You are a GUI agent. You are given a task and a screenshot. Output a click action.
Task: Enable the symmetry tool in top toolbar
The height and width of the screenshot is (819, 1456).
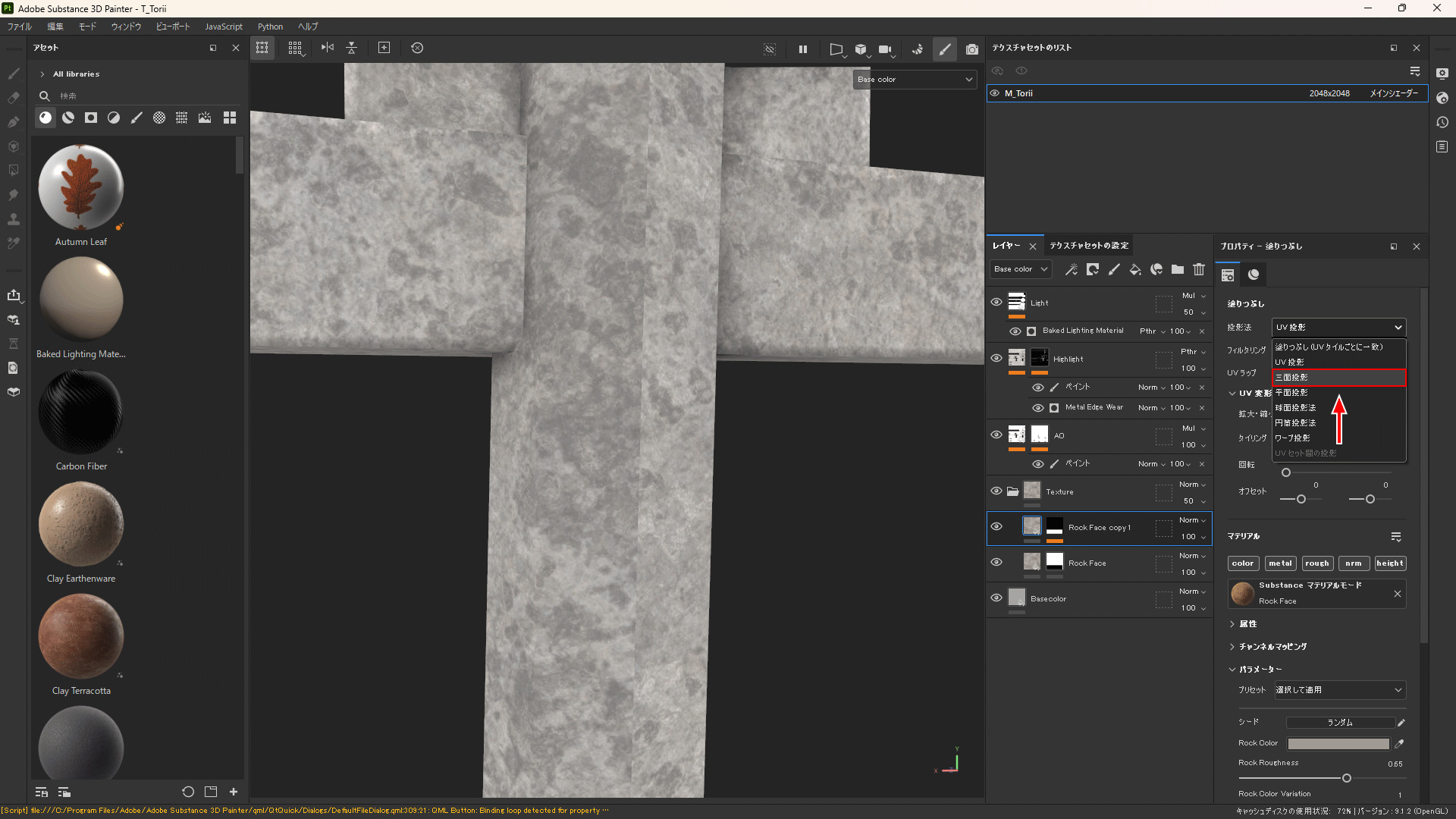pyautogui.click(x=327, y=48)
